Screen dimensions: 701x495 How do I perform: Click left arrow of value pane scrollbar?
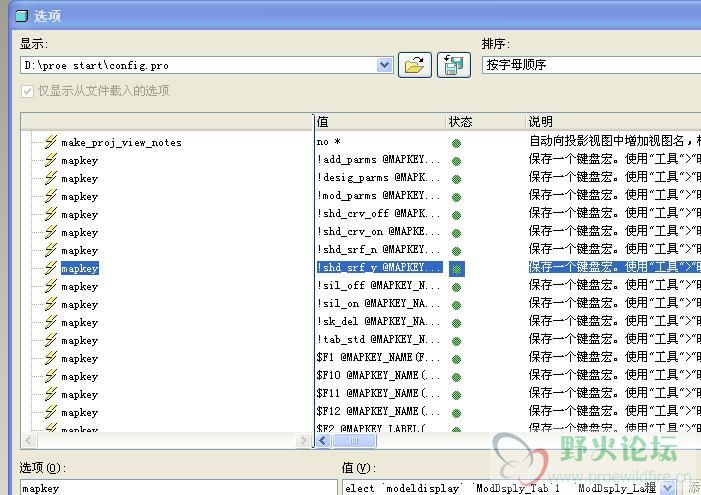click(323, 441)
